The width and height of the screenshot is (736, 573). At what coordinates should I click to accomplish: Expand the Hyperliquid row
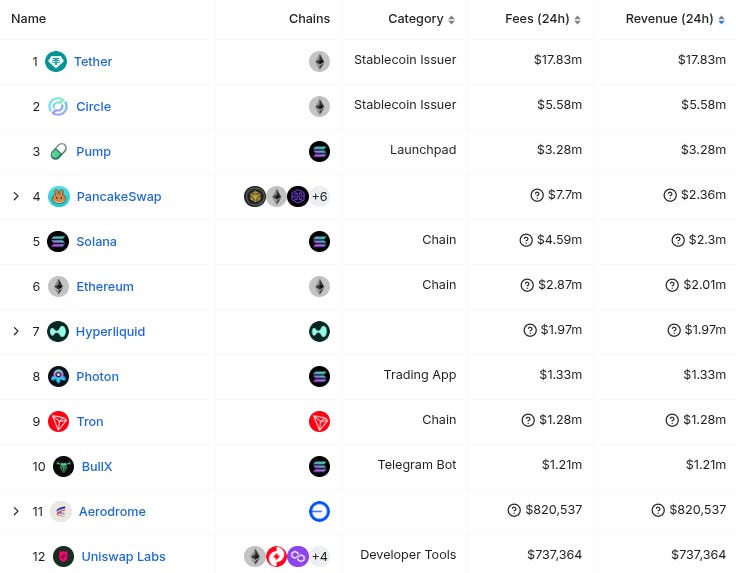[16, 331]
